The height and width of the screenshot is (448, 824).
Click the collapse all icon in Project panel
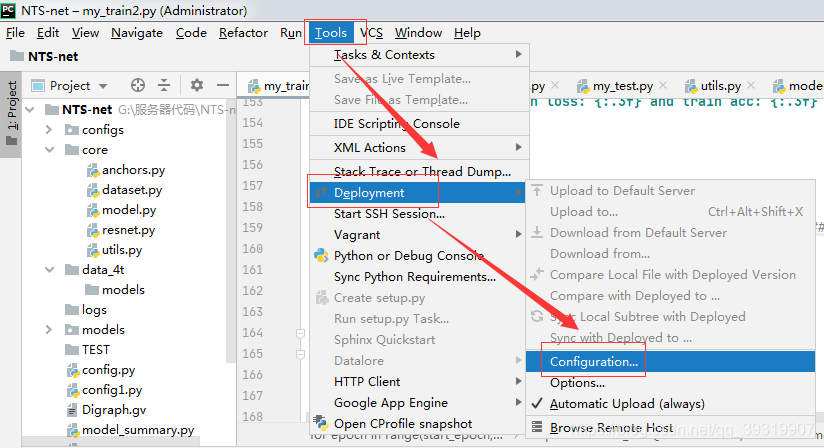click(164, 86)
